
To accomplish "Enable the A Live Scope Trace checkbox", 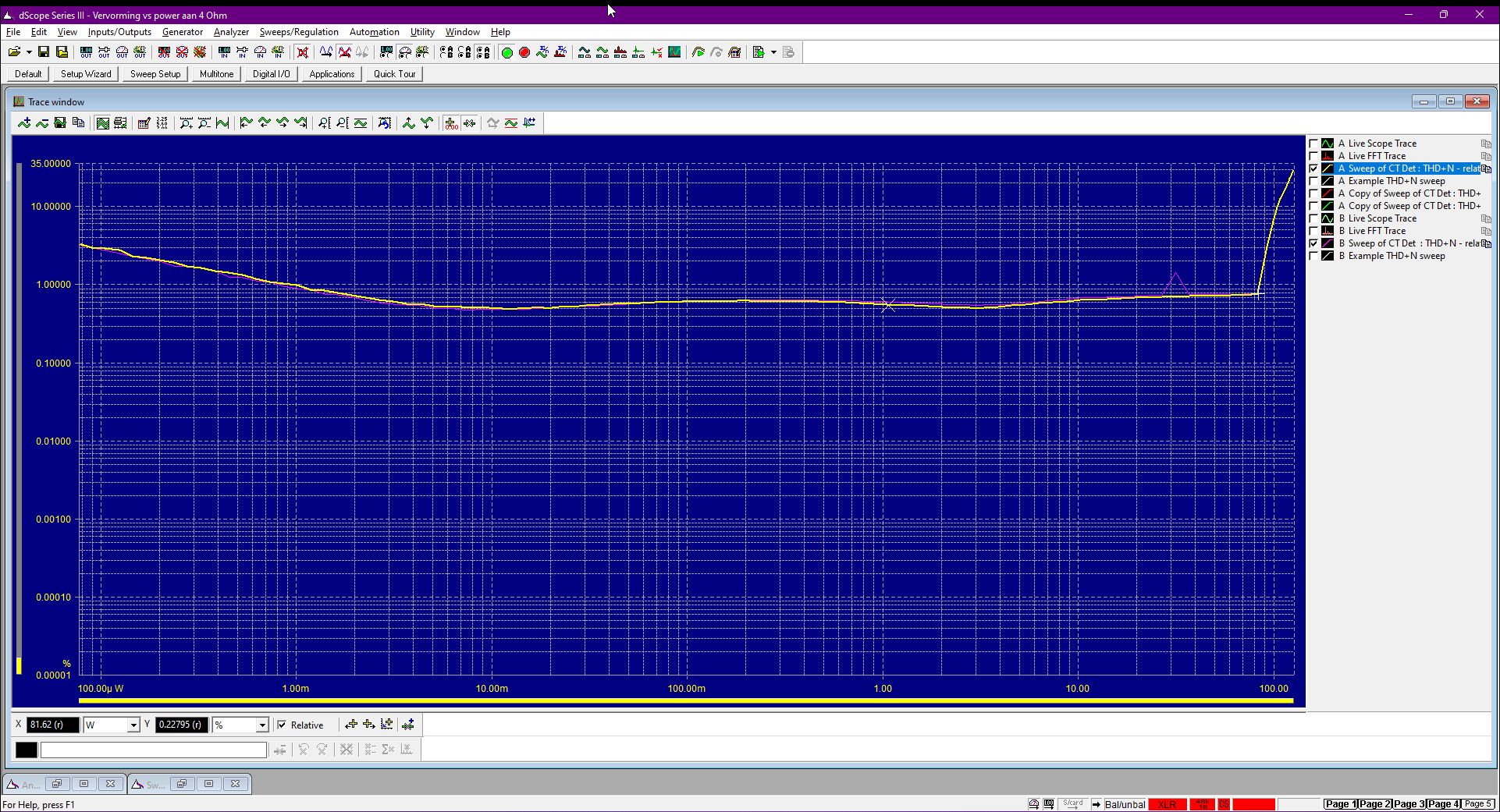I will (x=1313, y=144).
